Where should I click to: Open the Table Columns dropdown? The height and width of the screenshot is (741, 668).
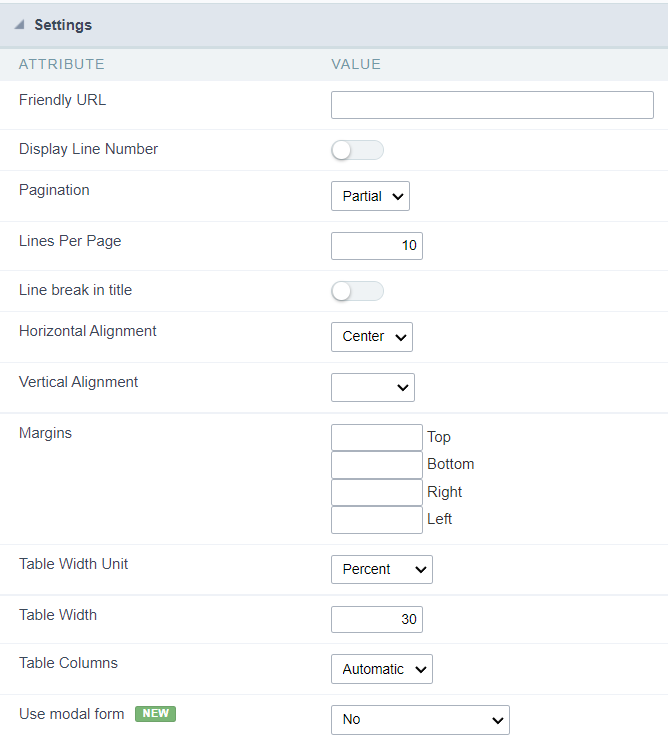[381, 669]
